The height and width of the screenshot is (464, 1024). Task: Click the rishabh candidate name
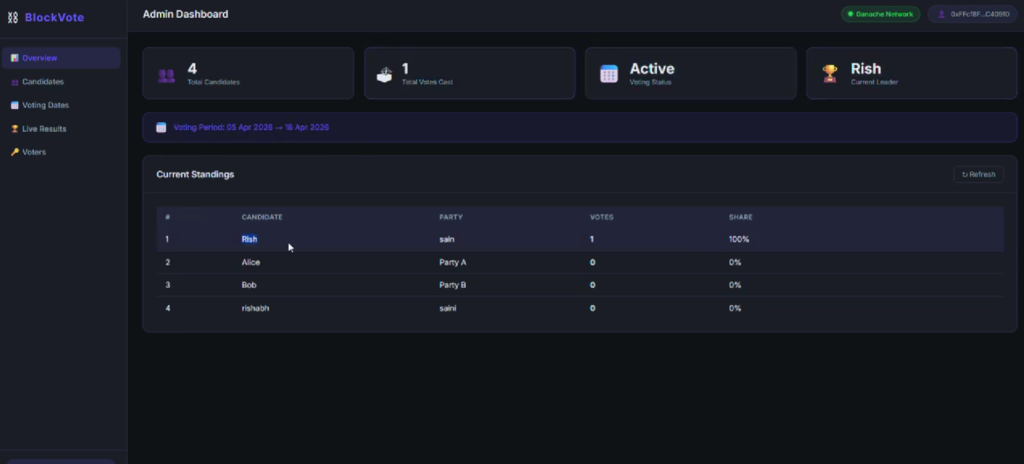click(x=255, y=308)
